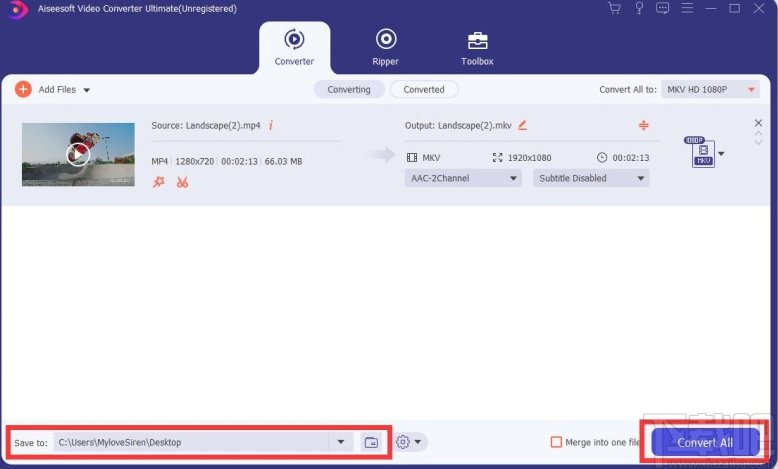Expand the arrow beside settings gear
The width and height of the screenshot is (778, 469).
click(418, 442)
